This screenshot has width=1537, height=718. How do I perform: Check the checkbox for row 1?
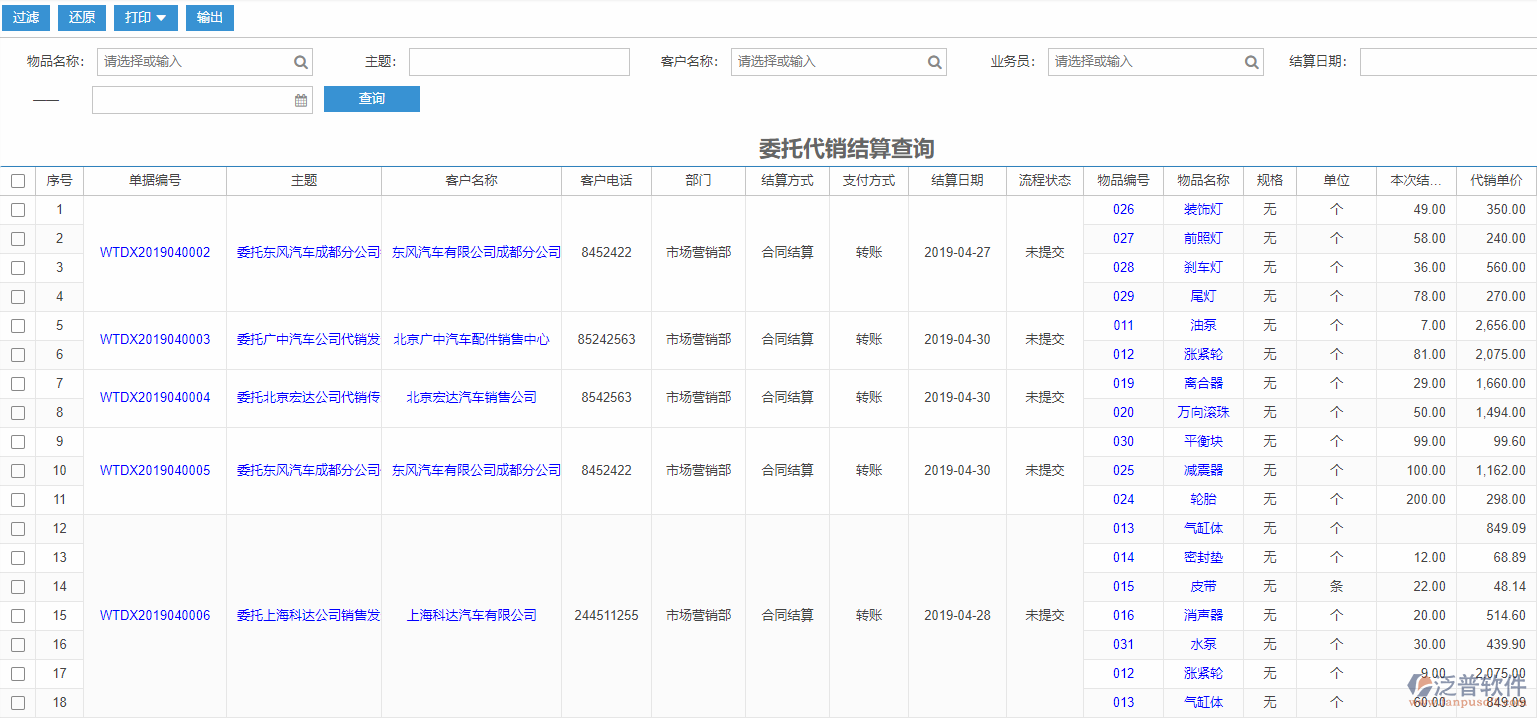[17, 209]
